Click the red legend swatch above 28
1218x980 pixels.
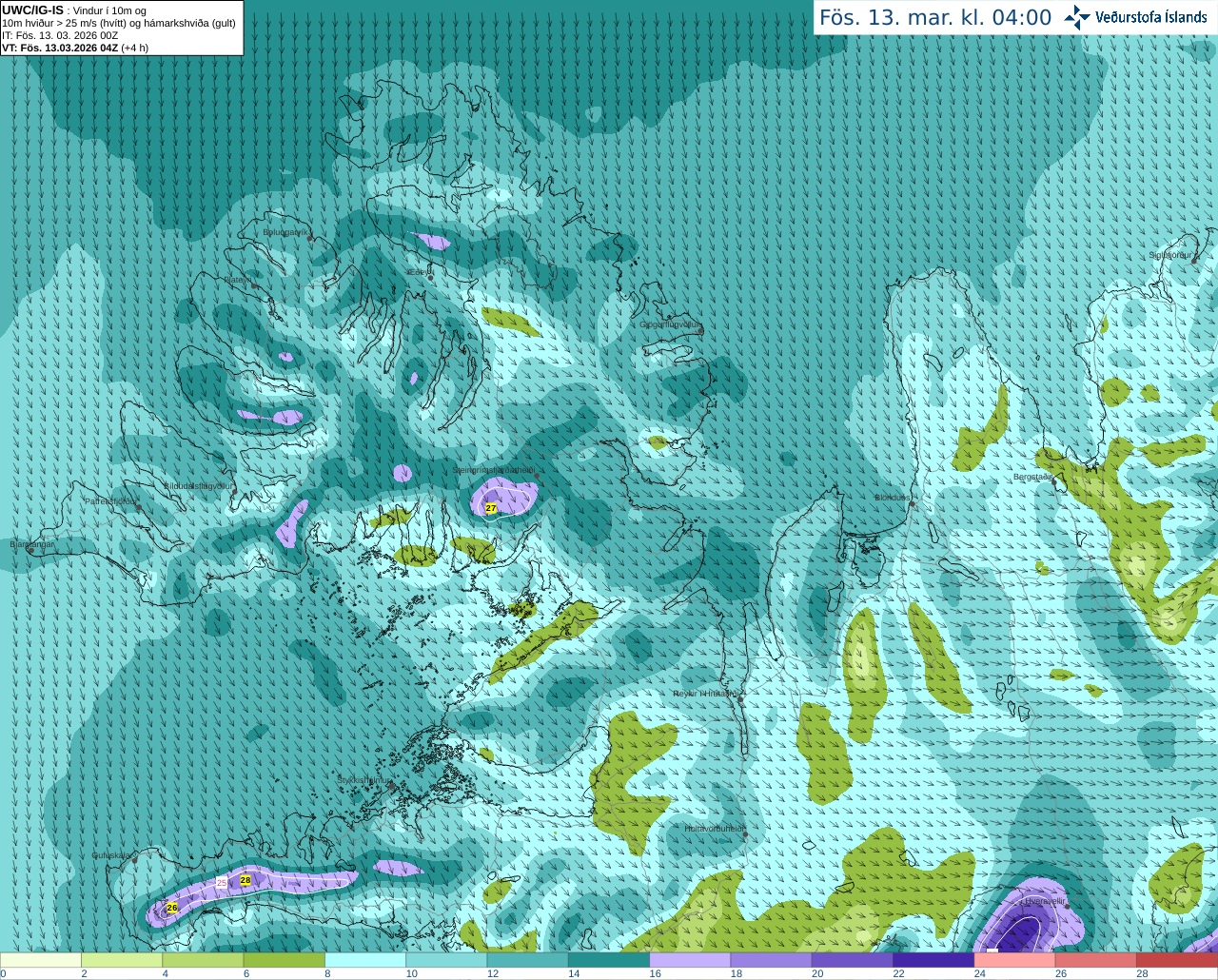[1177, 960]
